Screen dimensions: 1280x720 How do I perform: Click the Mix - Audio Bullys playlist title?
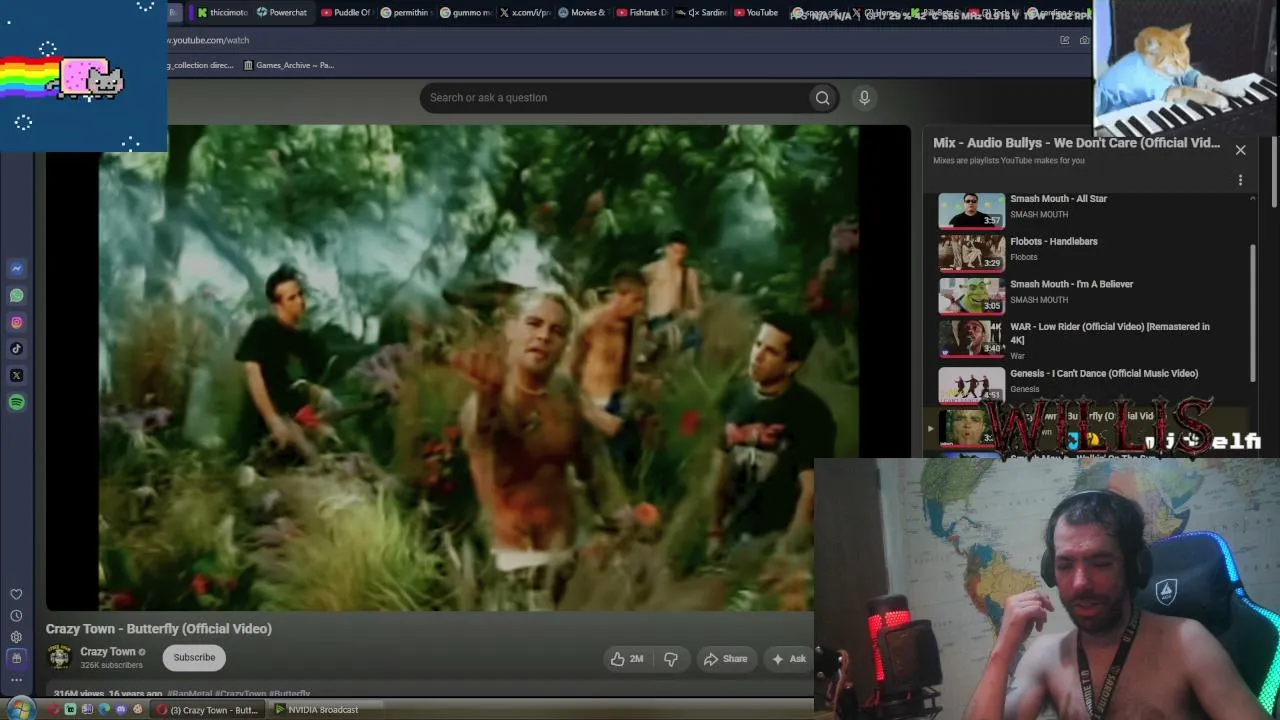coord(1076,143)
